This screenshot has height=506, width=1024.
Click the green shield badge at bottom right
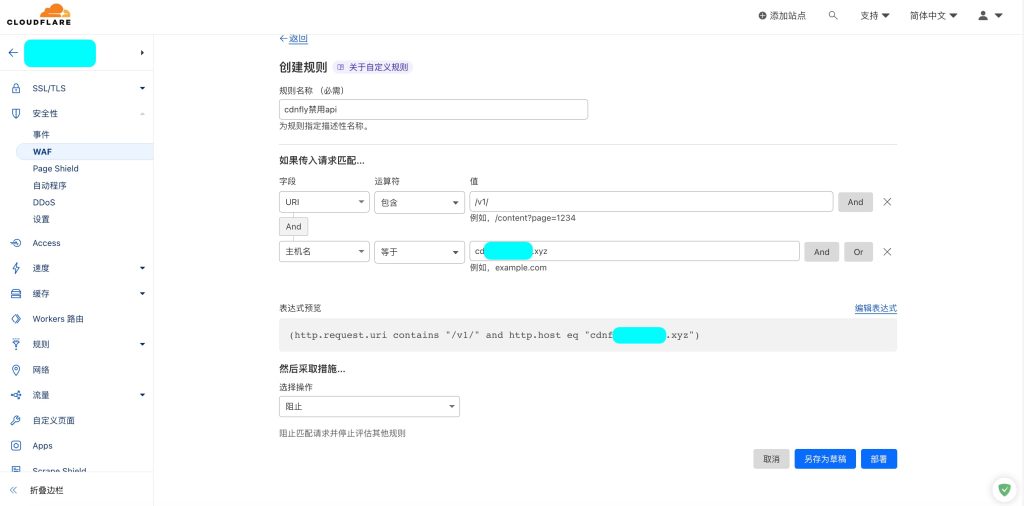click(1003, 488)
